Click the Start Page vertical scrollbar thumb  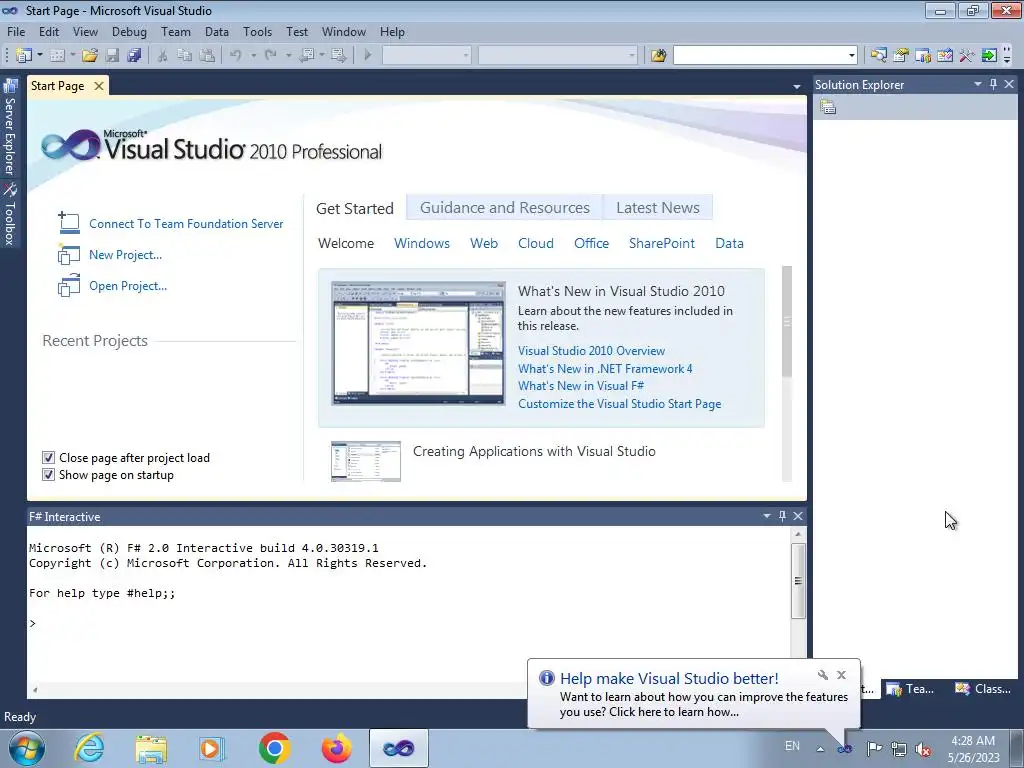click(787, 321)
